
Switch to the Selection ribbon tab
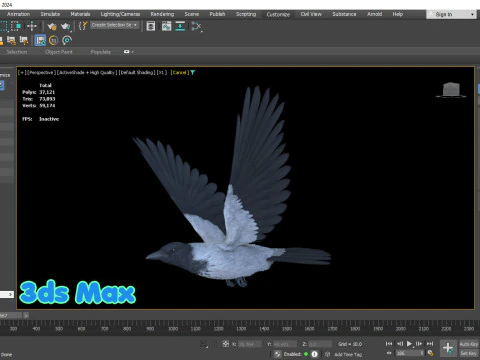coord(17,52)
